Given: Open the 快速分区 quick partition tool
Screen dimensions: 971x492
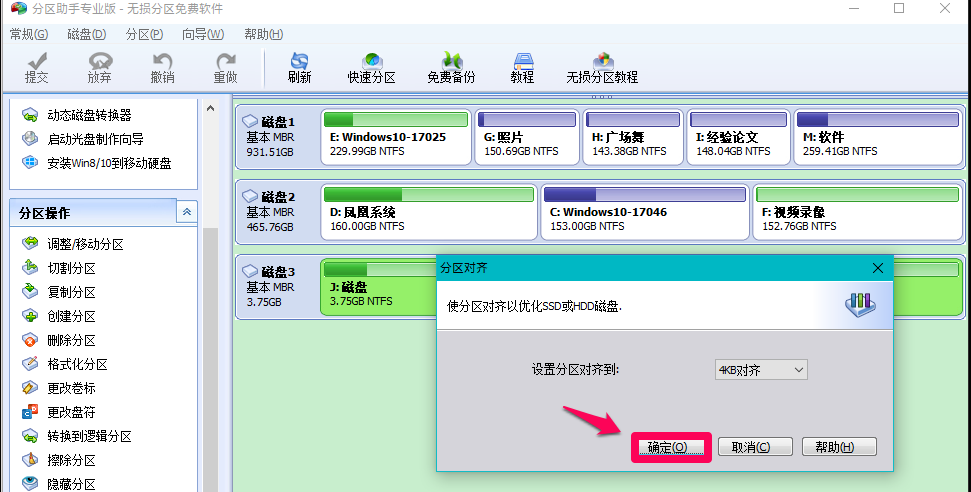Looking at the screenshot, I should pos(371,67).
